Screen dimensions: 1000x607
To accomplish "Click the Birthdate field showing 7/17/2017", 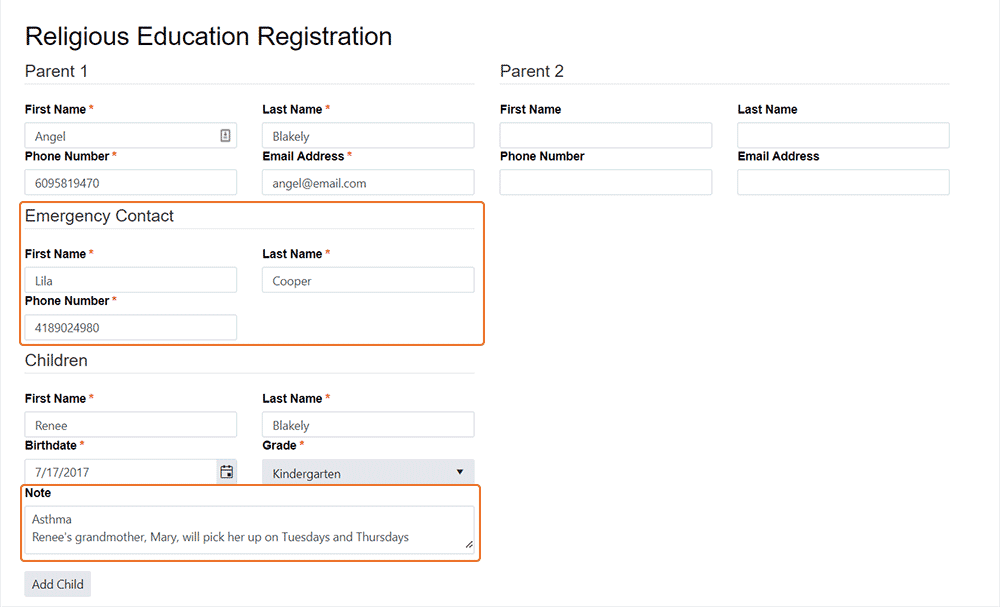I will (120, 472).
